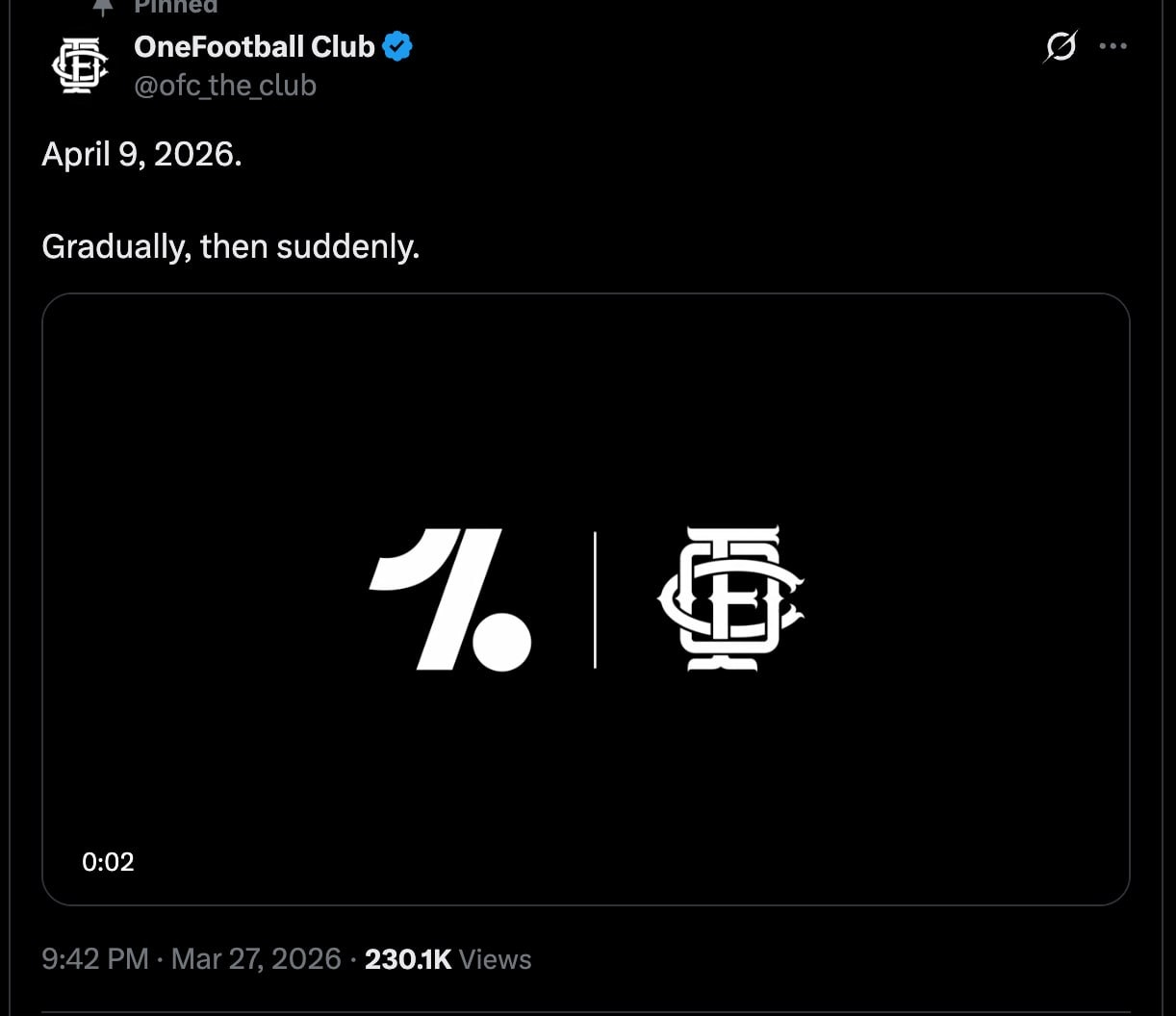The width and height of the screenshot is (1176, 1016).
Task: Click the 9:42 PM post time
Action: pos(95,958)
